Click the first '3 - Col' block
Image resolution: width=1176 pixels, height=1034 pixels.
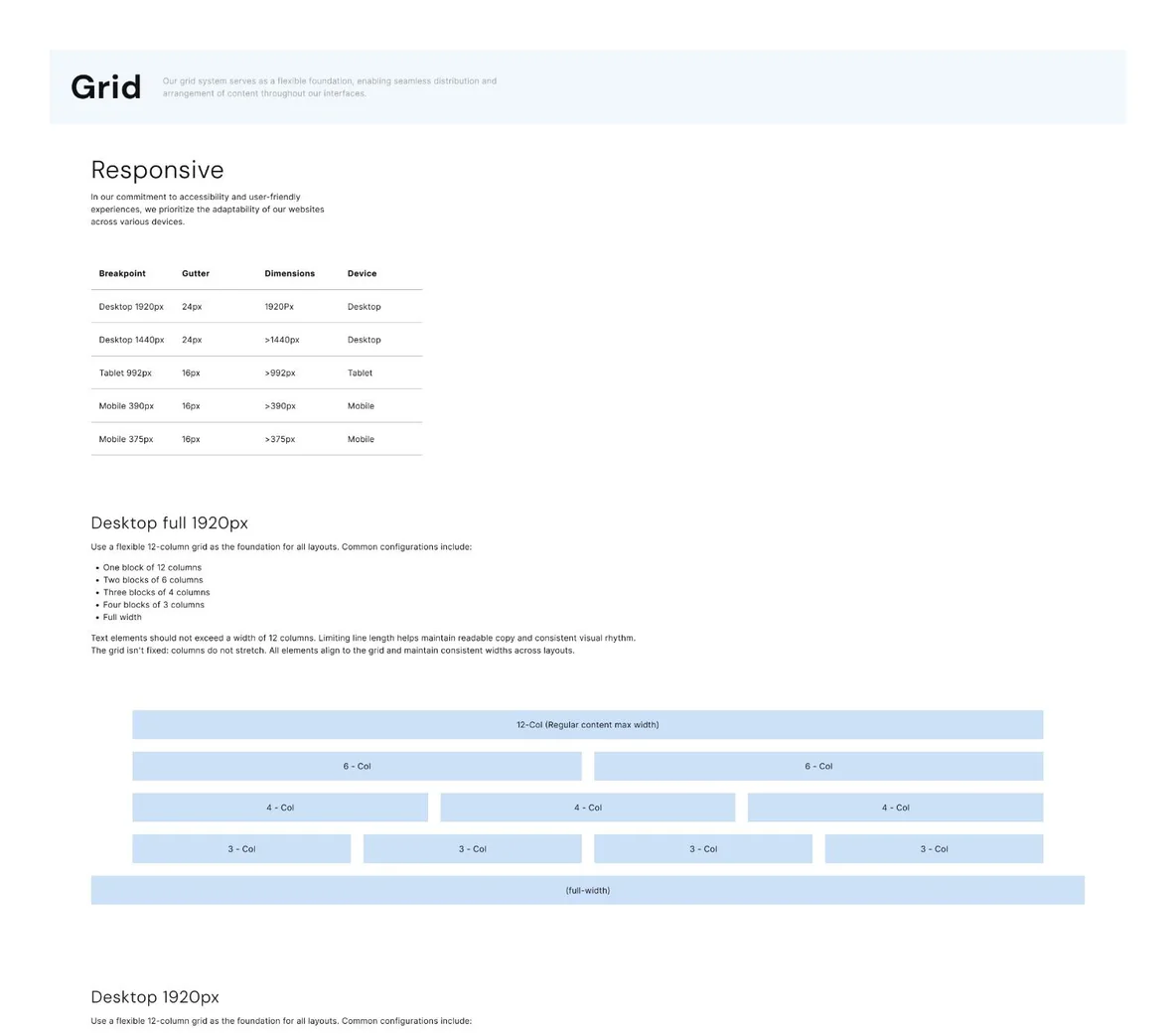pyautogui.click(x=241, y=849)
